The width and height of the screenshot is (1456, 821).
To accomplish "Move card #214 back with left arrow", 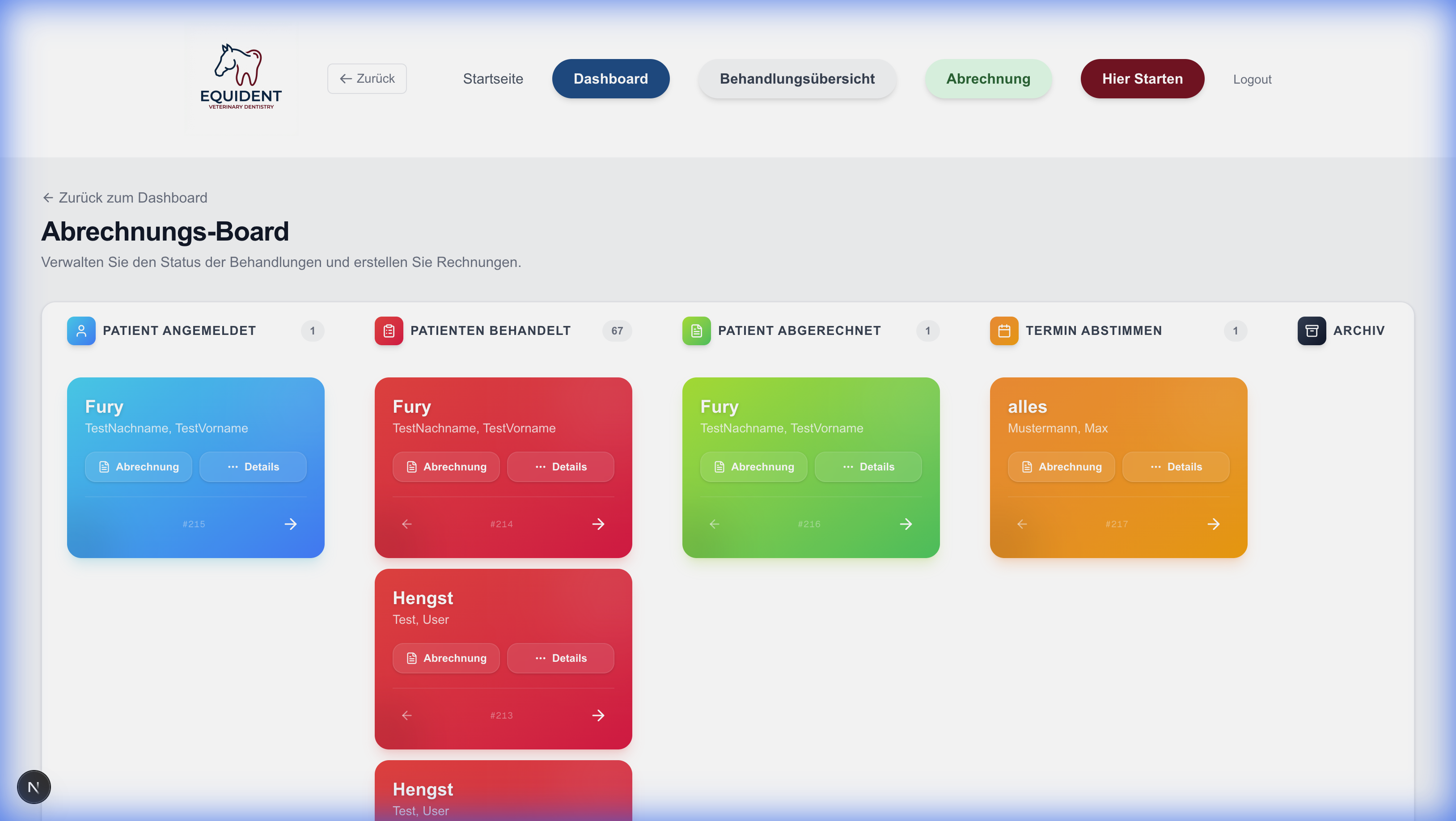I will (x=406, y=524).
